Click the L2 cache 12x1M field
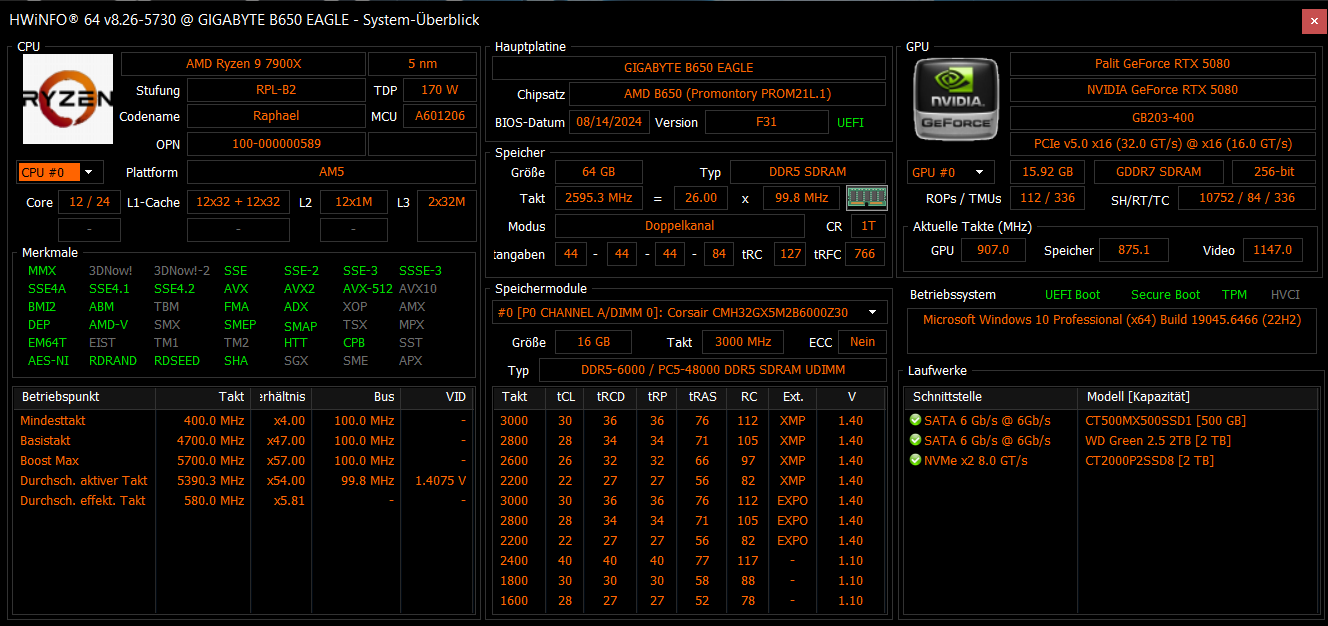 (x=354, y=202)
